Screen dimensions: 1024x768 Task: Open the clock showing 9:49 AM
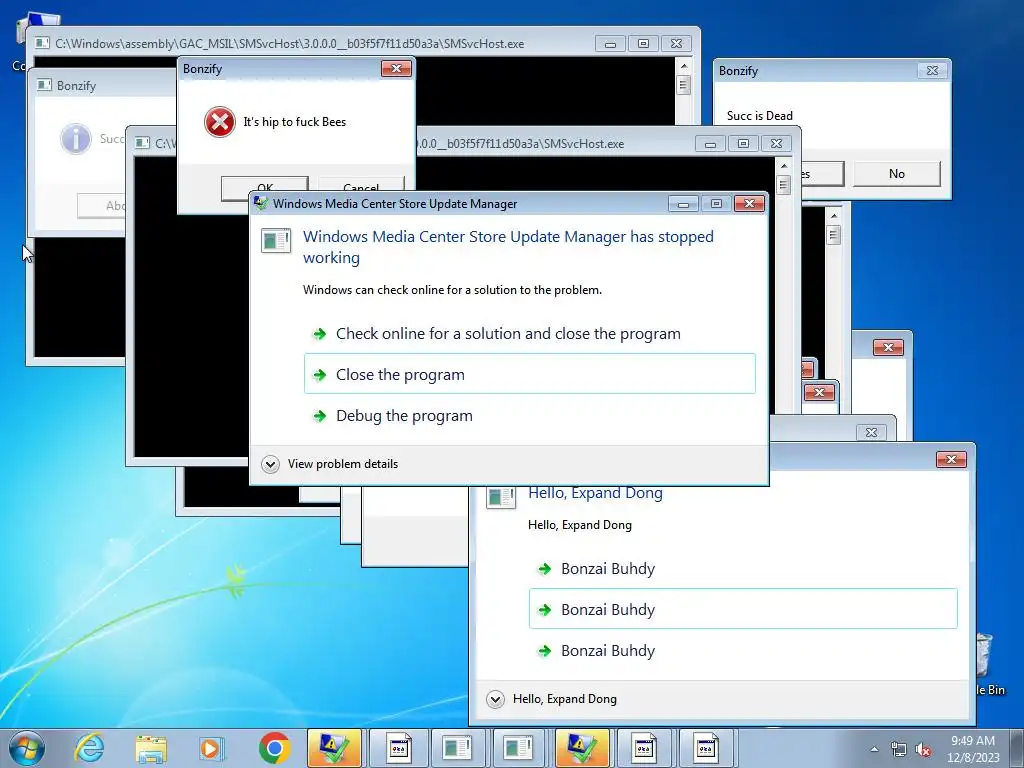(x=972, y=741)
